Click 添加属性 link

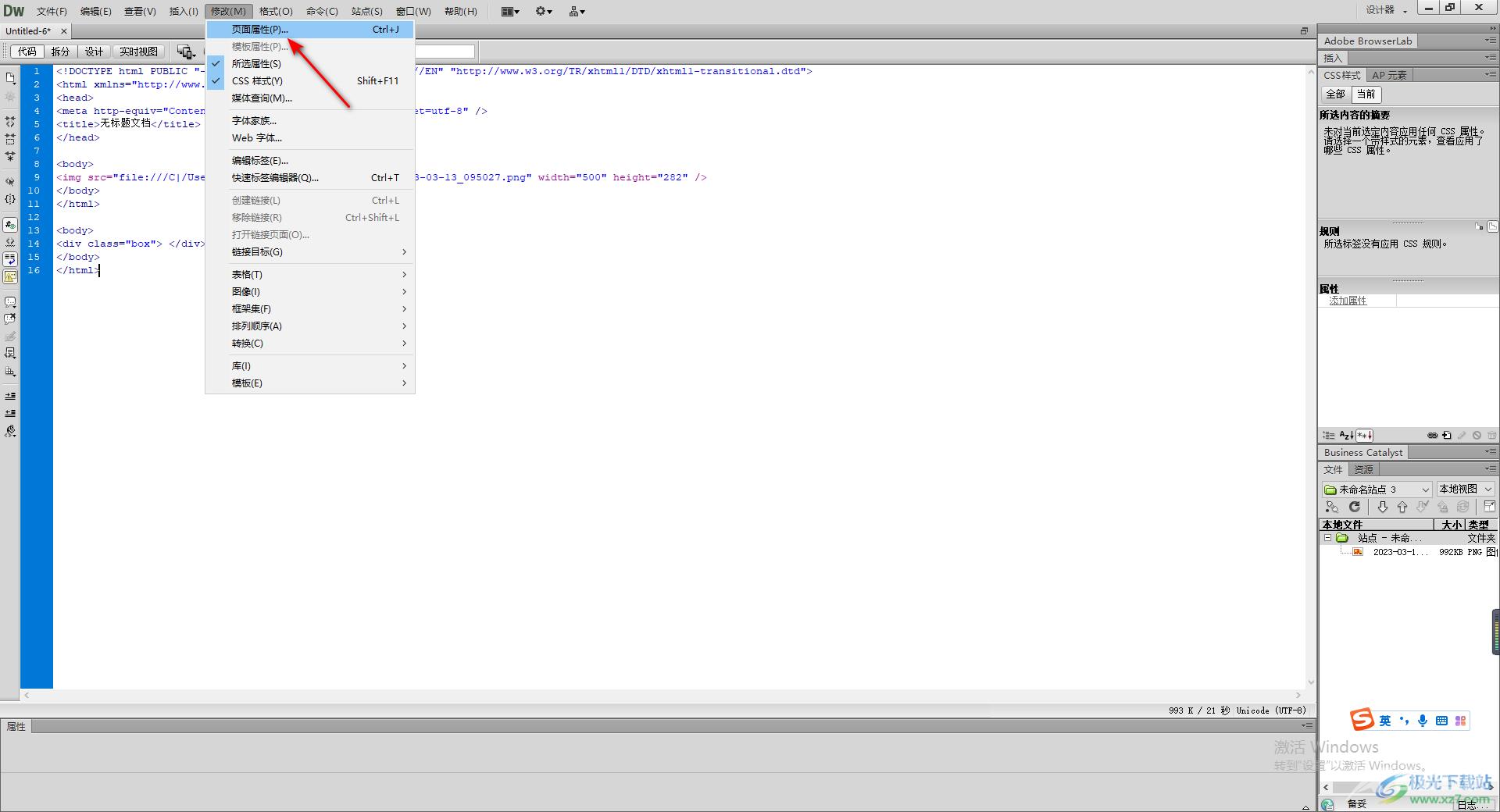[1348, 301]
